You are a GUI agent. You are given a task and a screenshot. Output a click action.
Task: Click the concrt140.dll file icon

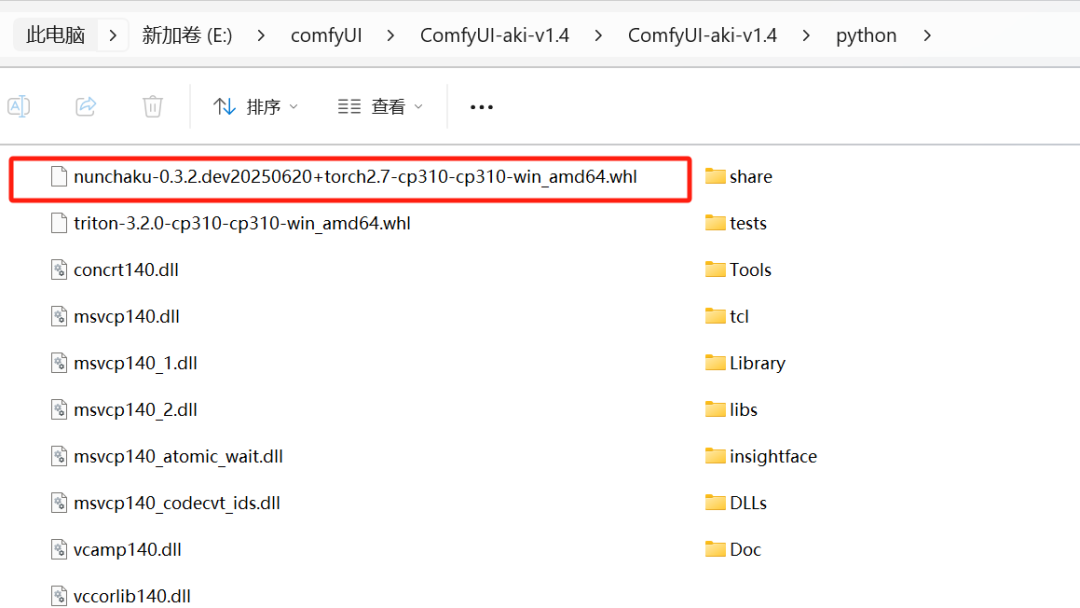click(59, 270)
